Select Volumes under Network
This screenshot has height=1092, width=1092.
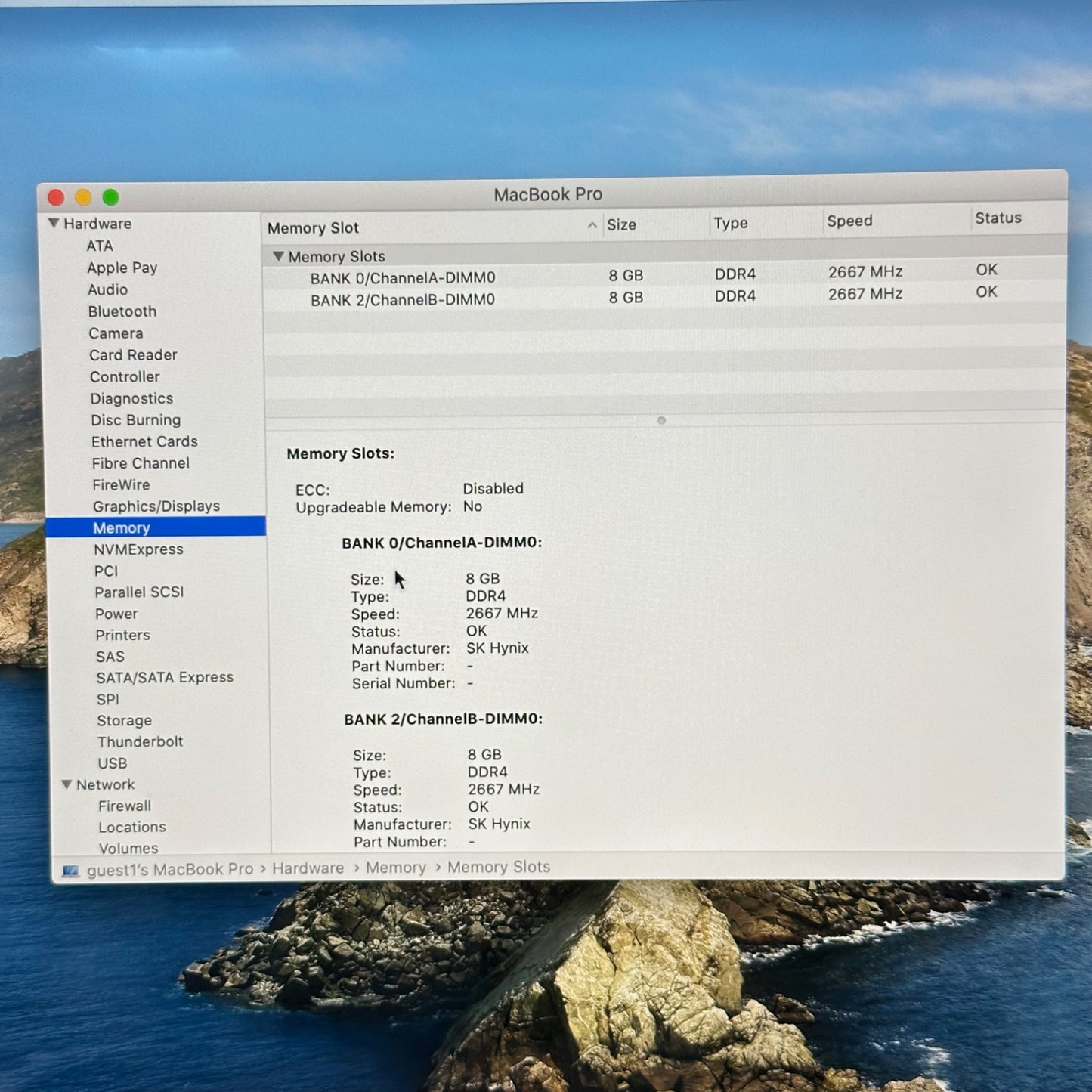[x=128, y=849]
